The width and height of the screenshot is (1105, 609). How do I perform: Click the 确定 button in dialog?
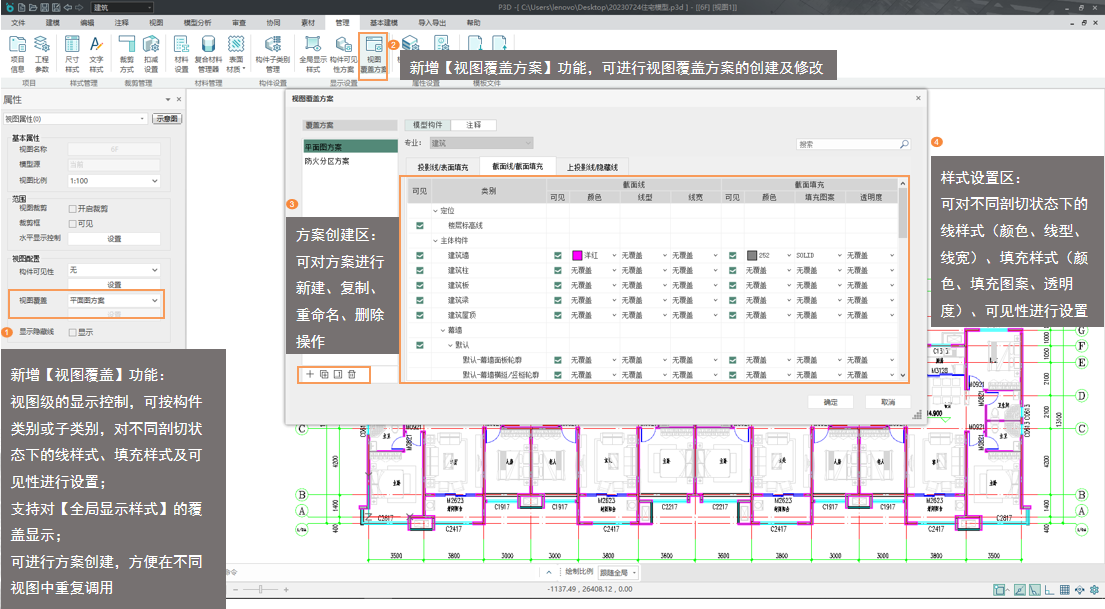[x=831, y=402]
